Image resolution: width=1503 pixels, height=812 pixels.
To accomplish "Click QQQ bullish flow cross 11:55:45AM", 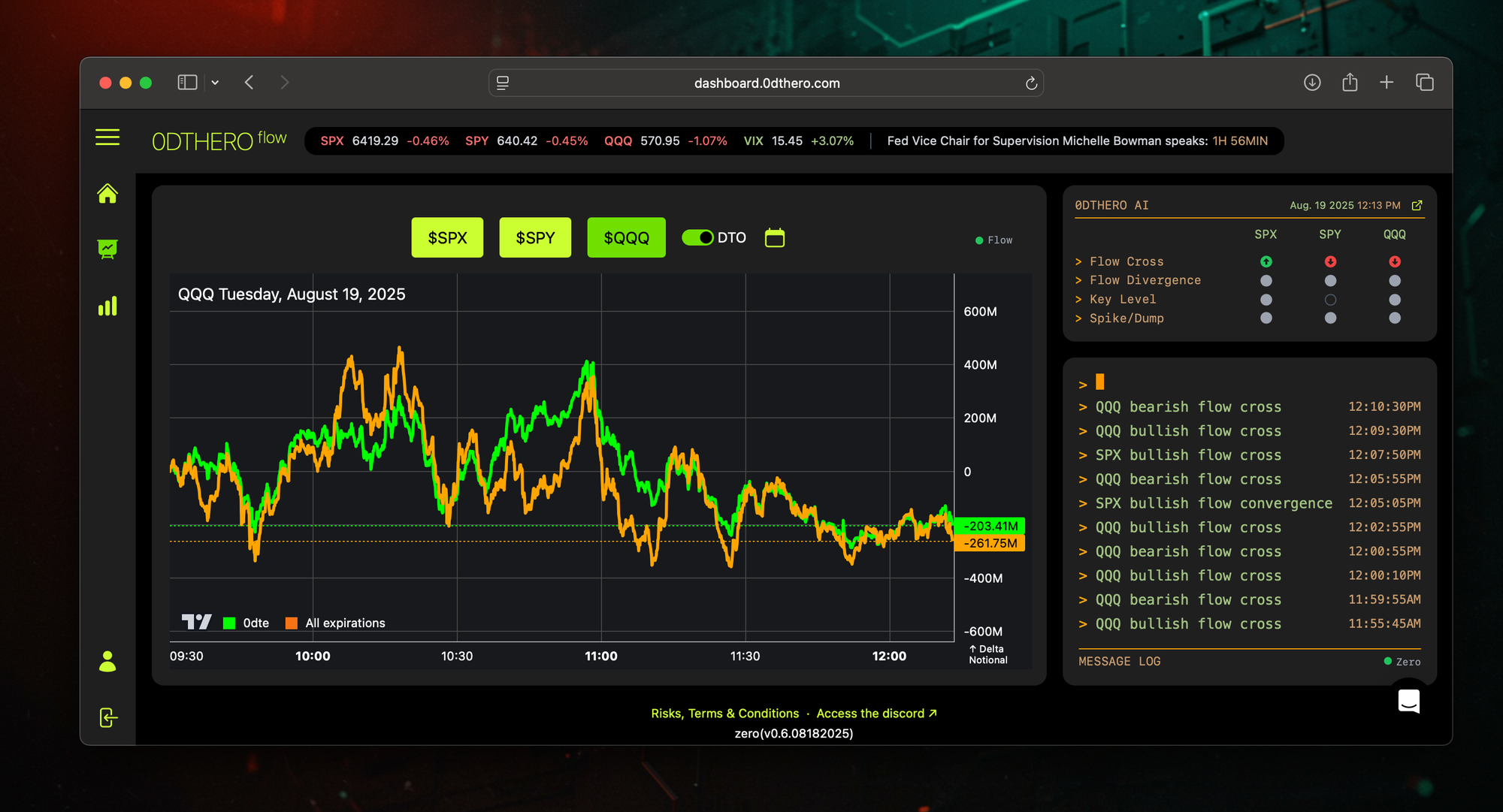I will [1249, 623].
